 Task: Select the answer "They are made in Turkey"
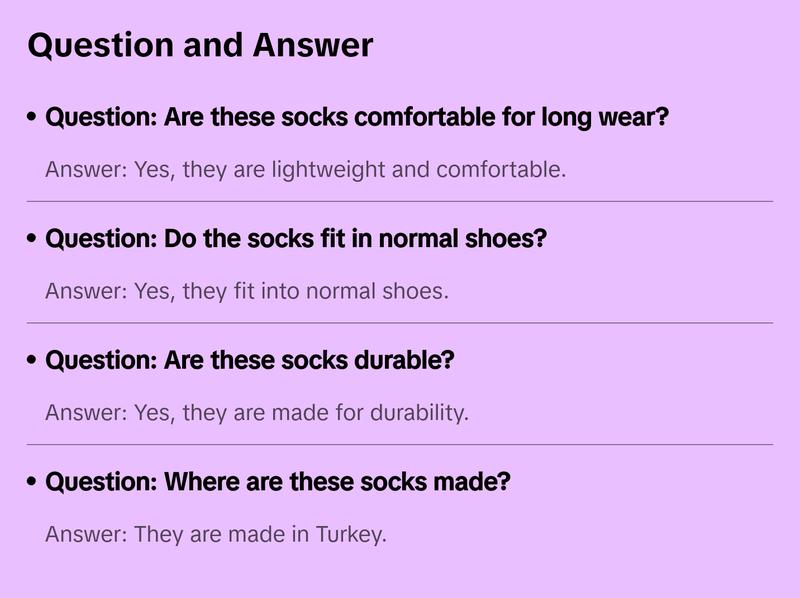pos(215,534)
